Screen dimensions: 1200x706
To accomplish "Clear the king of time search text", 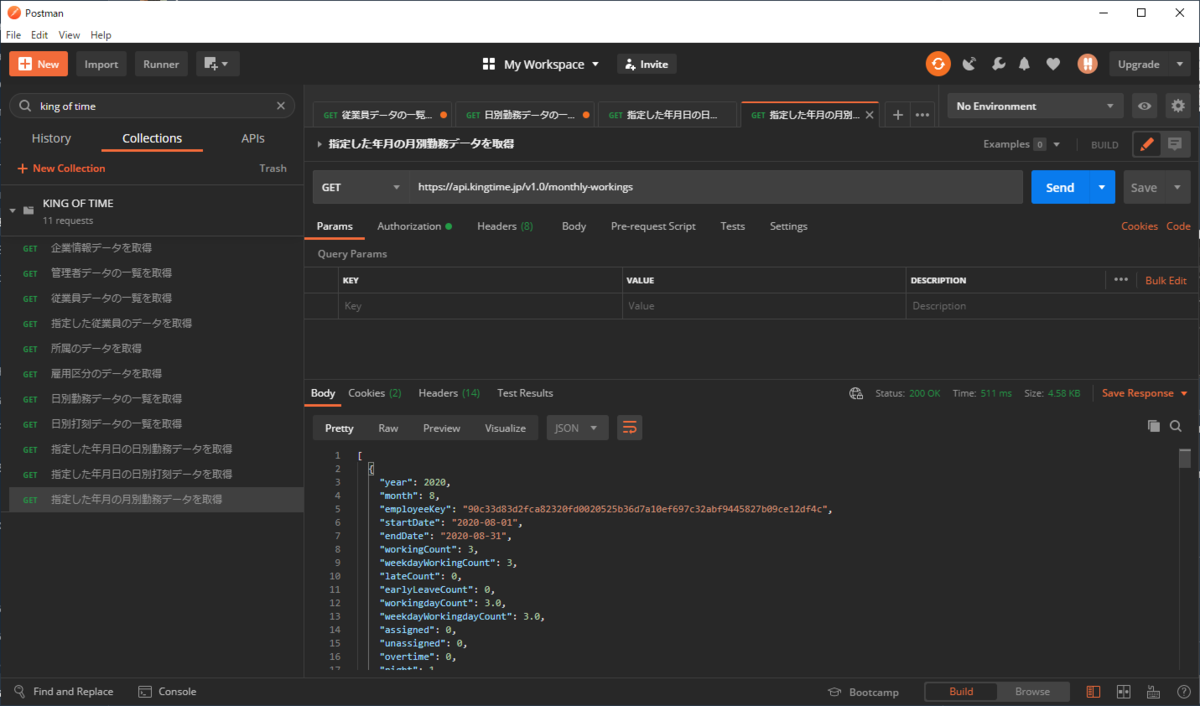I will point(281,105).
